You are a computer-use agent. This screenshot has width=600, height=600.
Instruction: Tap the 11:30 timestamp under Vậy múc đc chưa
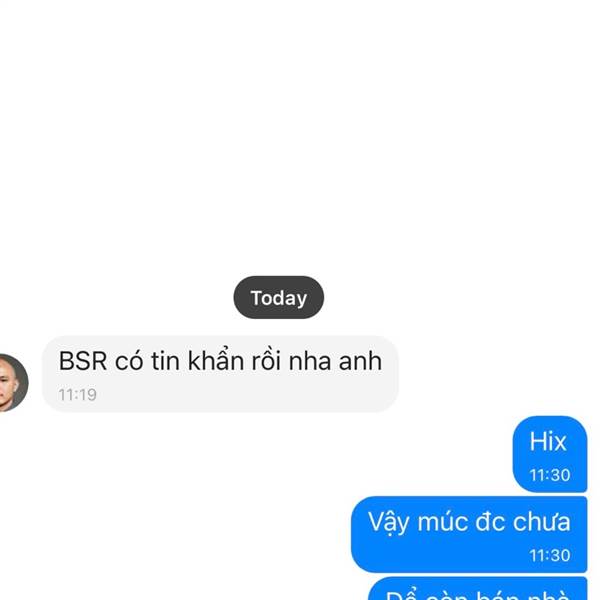(x=550, y=555)
